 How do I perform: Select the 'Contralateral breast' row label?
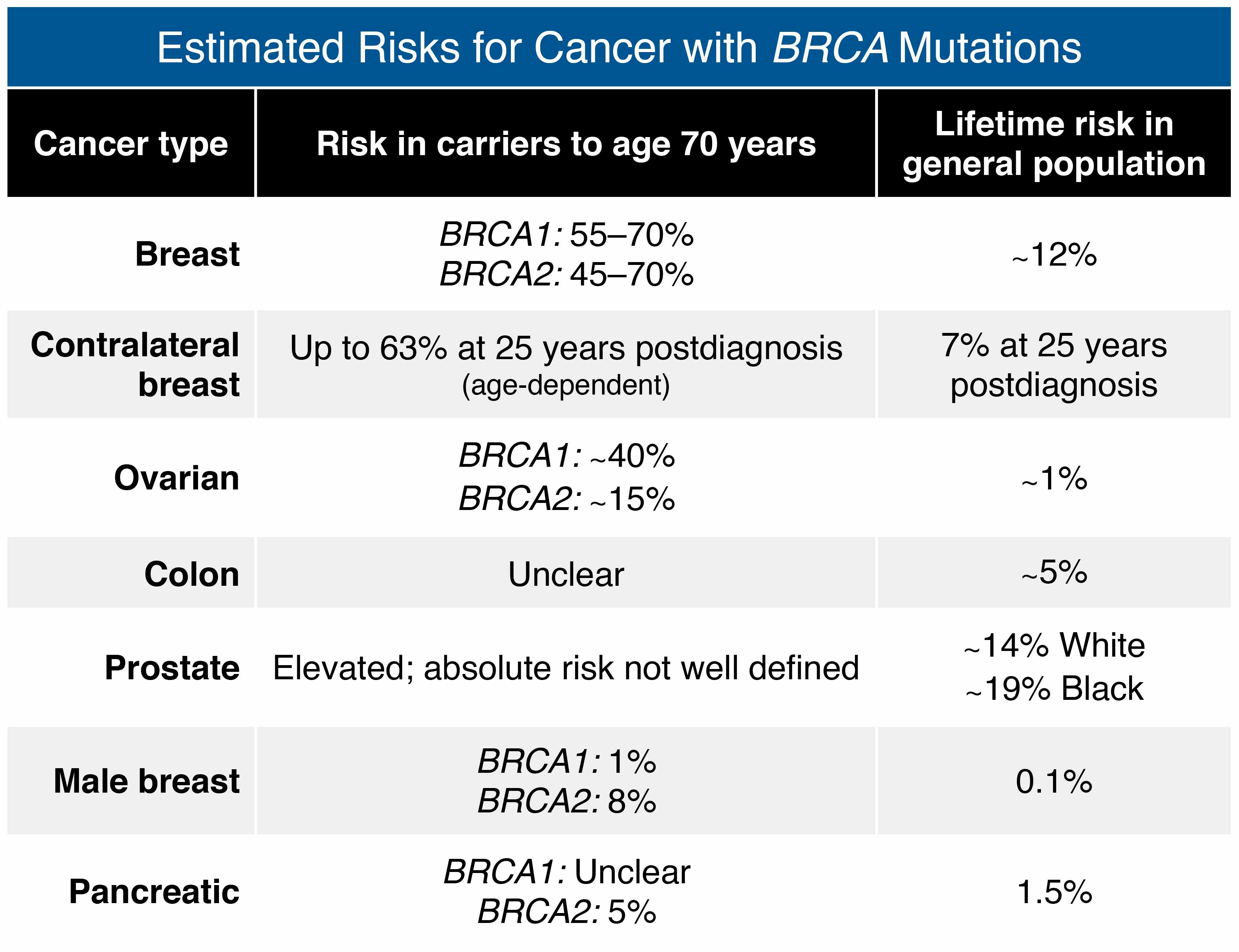135,364
